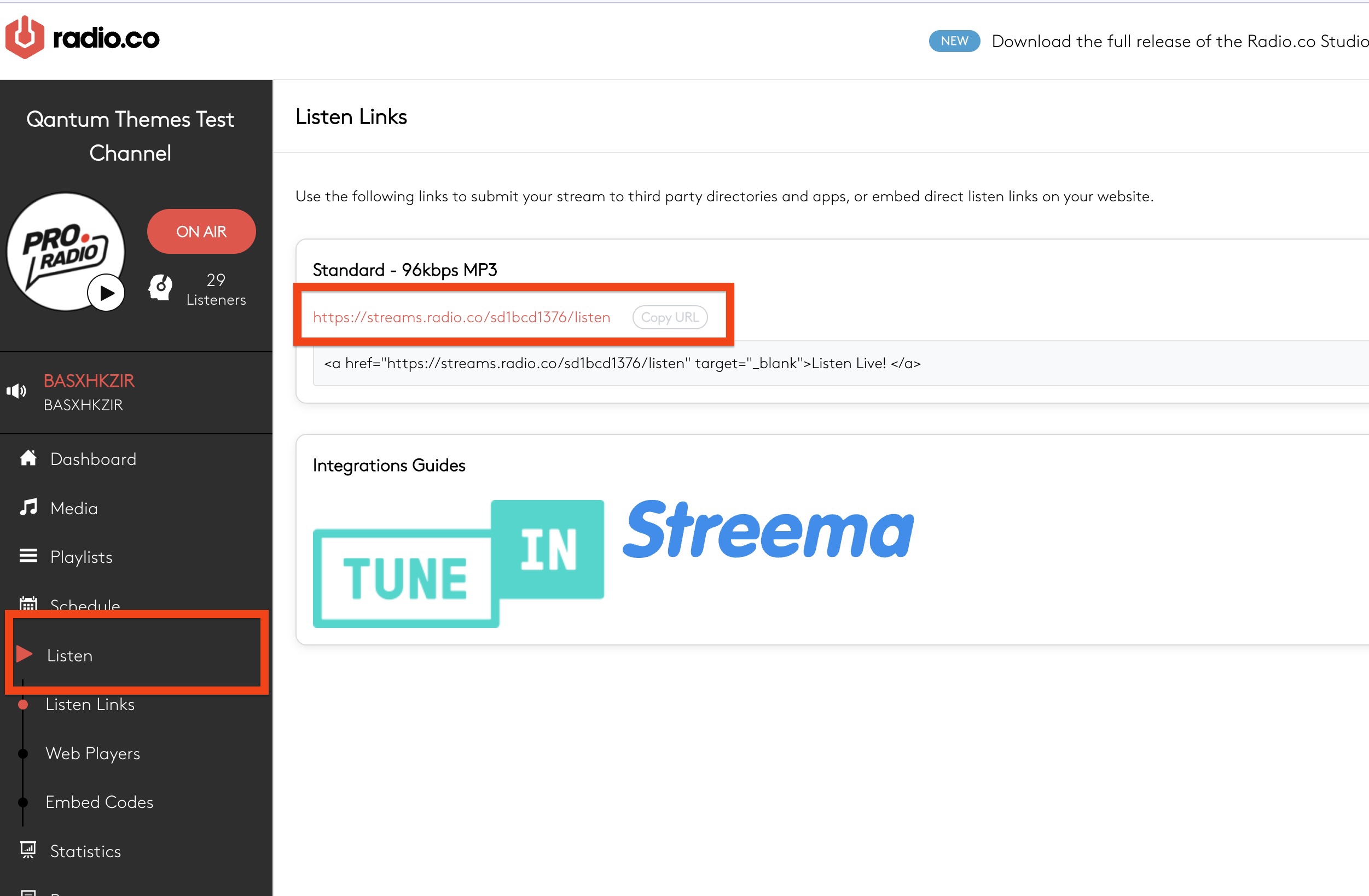The width and height of the screenshot is (1369, 896).
Task: Click the 29 Listeners count
Action: [x=216, y=289]
